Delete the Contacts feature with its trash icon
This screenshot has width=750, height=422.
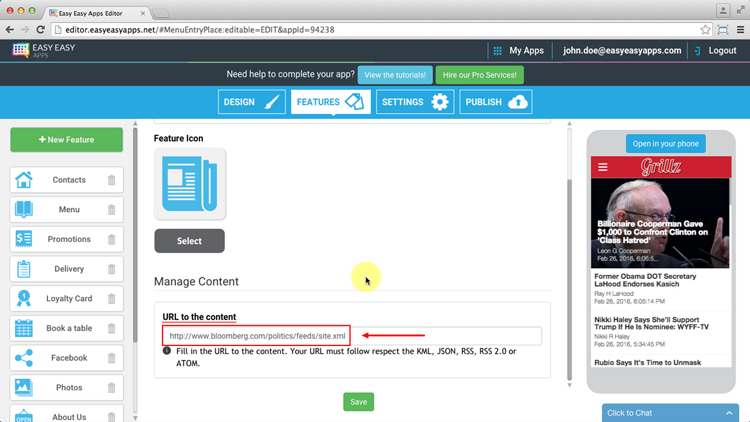coord(111,180)
